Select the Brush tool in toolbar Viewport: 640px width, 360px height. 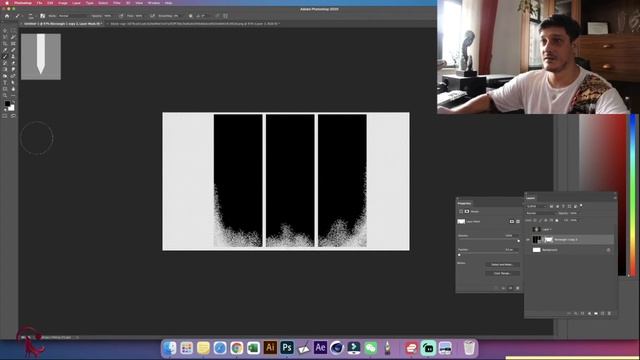pos(4,57)
